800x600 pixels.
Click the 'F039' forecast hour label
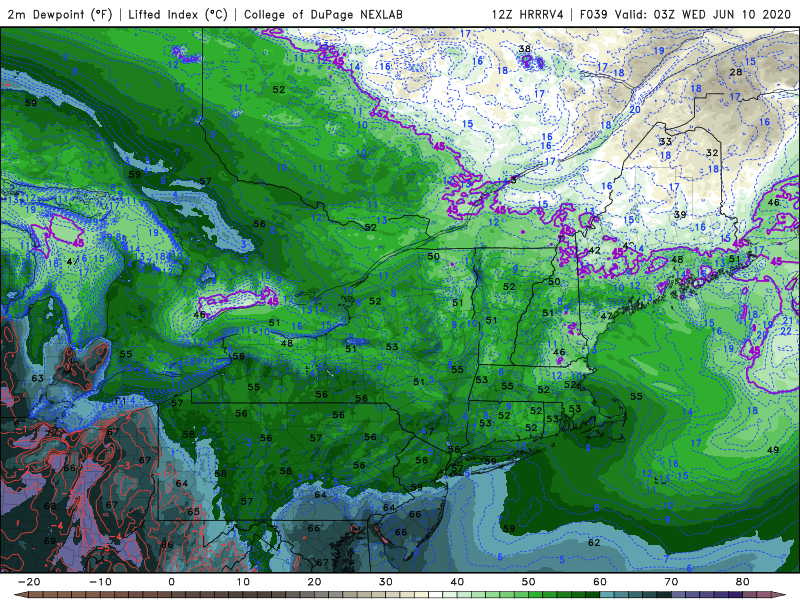point(593,14)
